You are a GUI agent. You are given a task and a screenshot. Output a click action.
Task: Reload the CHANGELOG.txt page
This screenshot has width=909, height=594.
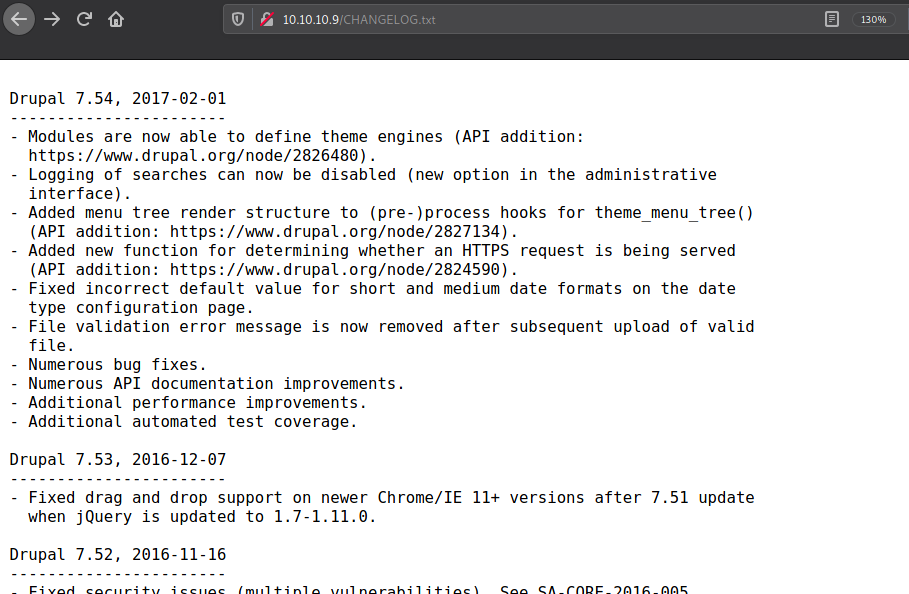[84, 19]
